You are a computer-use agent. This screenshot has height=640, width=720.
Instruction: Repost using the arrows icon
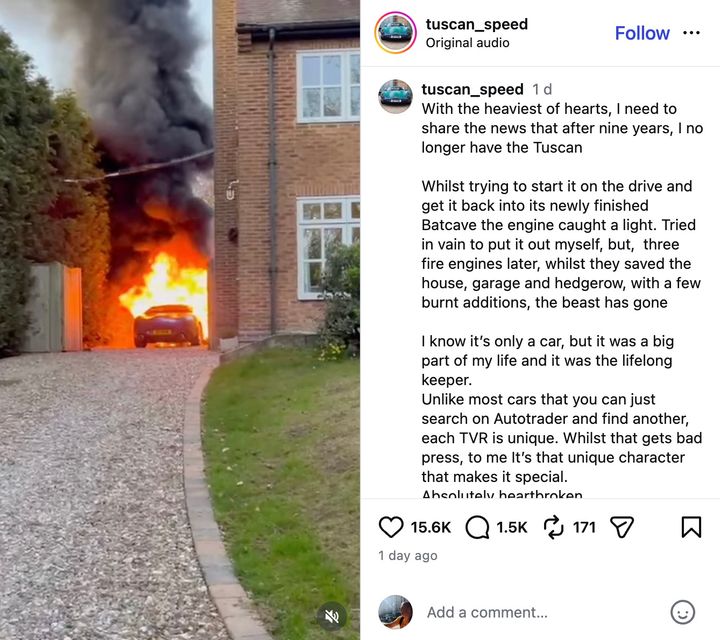[553, 527]
